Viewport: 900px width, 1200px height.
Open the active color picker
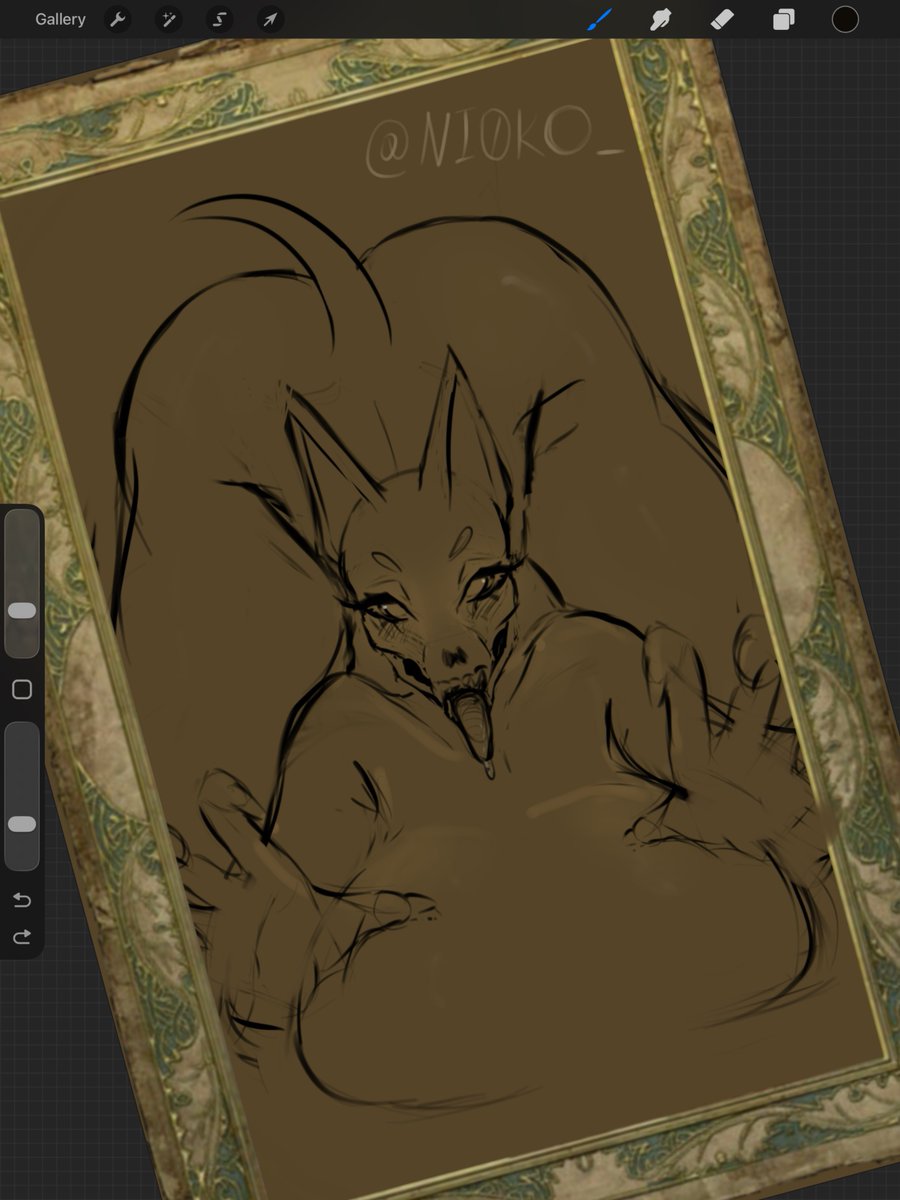click(845, 19)
